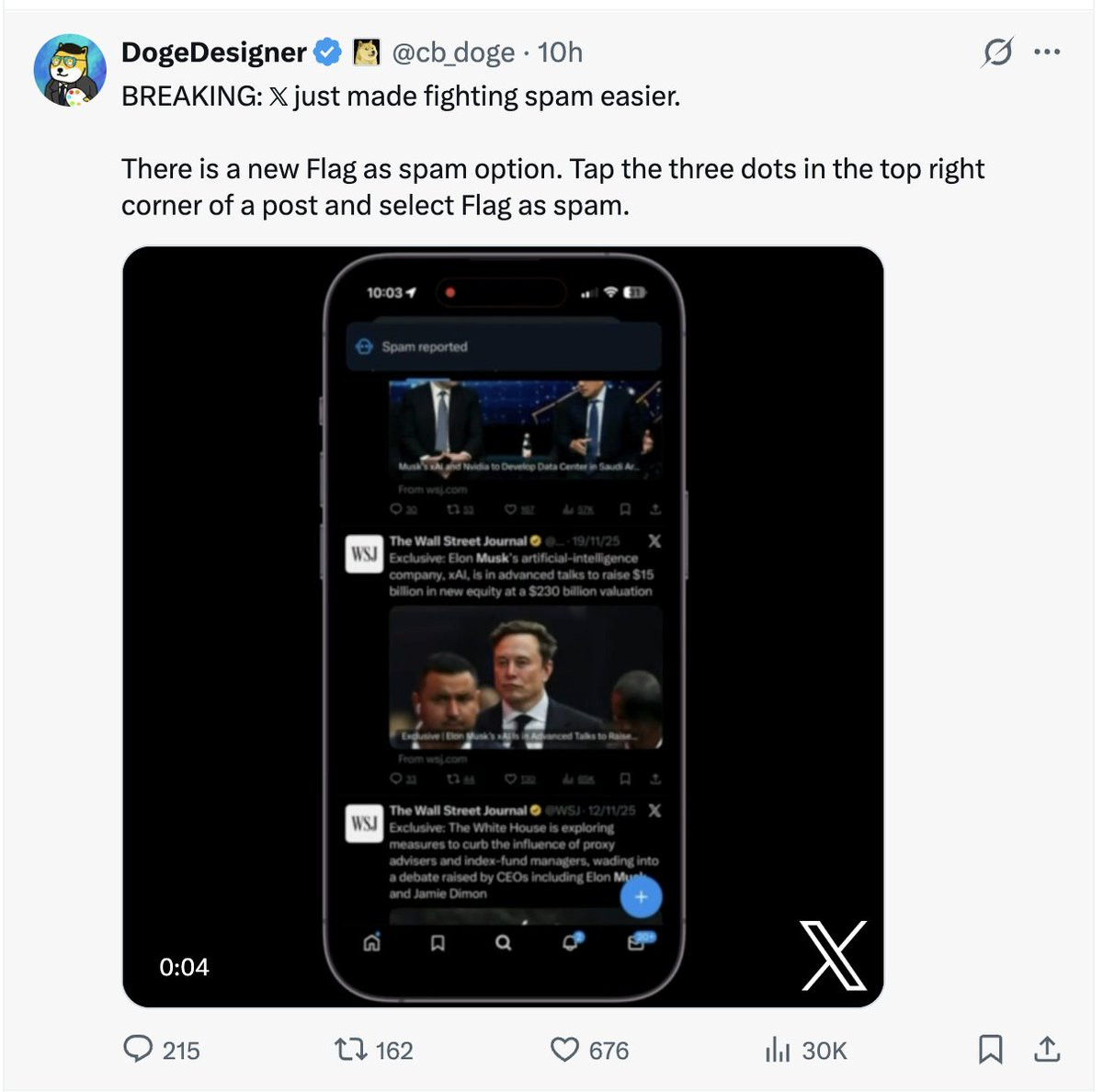Screen dimensions: 1103x1092
Task: Click the X logo watermark on video
Action: pos(833,956)
